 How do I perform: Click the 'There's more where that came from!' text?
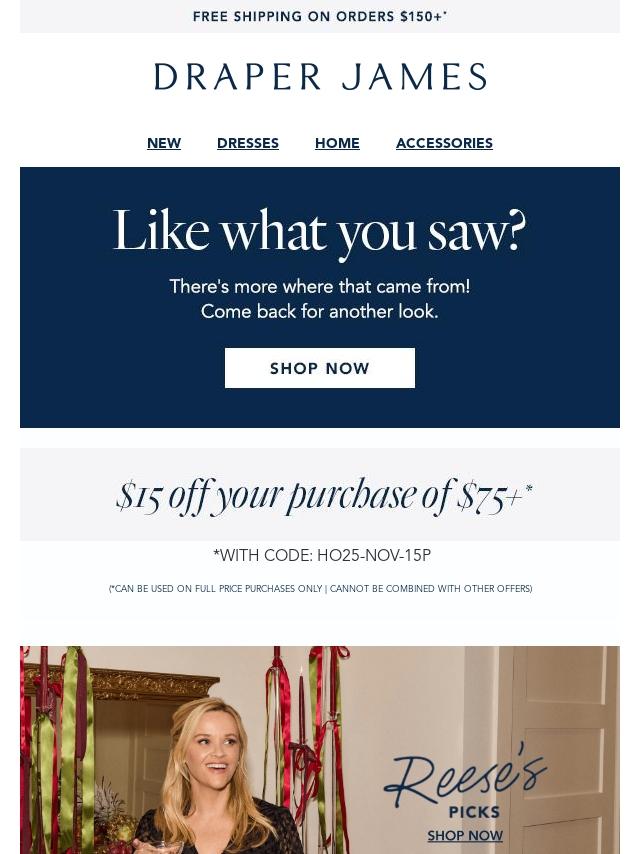(320, 286)
